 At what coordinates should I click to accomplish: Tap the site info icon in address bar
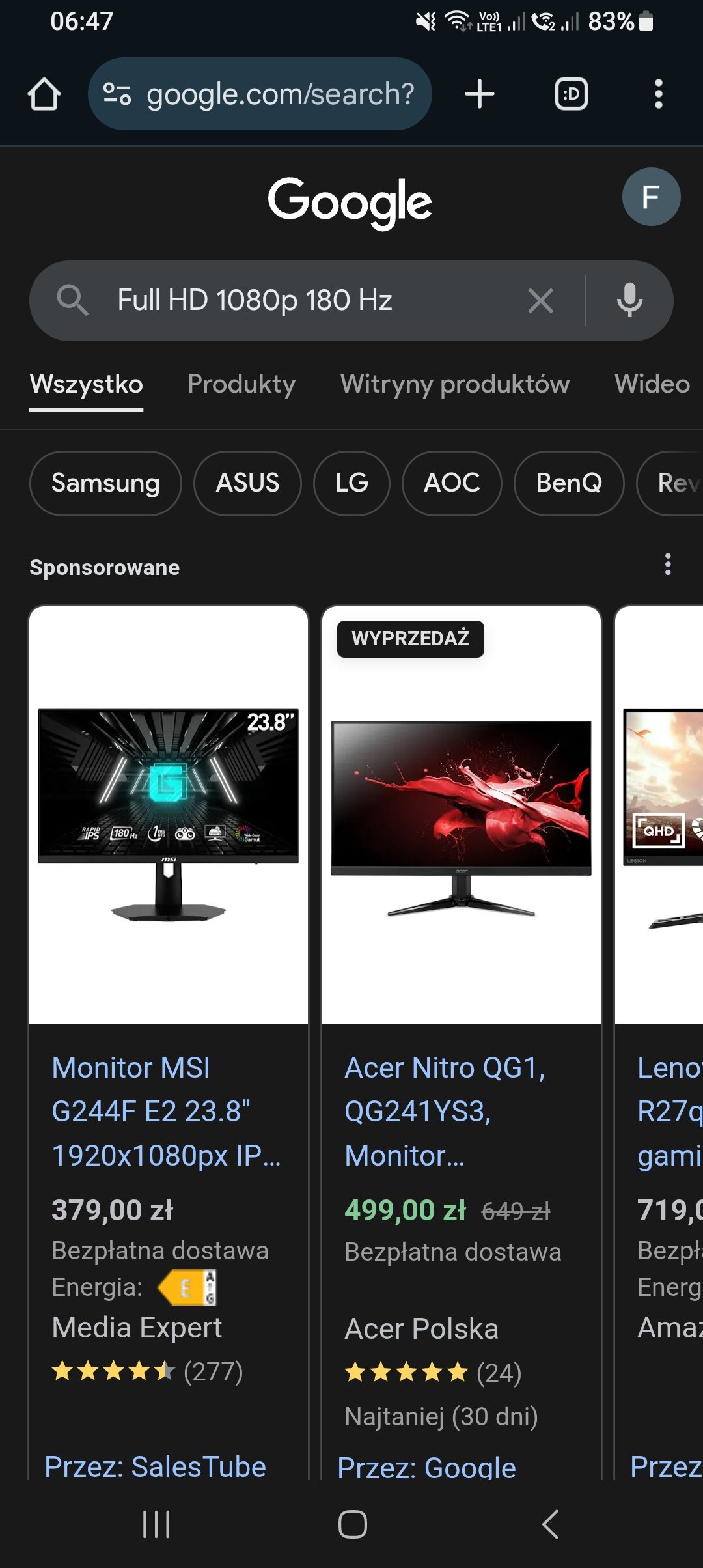[x=117, y=94]
